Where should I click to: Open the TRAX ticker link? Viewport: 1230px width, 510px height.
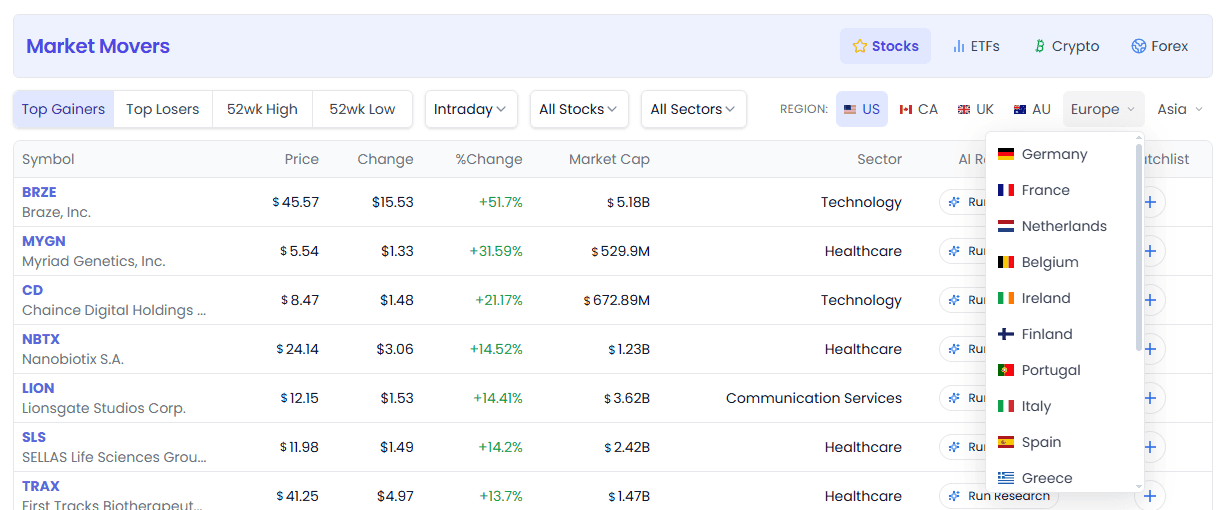[x=41, y=486]
